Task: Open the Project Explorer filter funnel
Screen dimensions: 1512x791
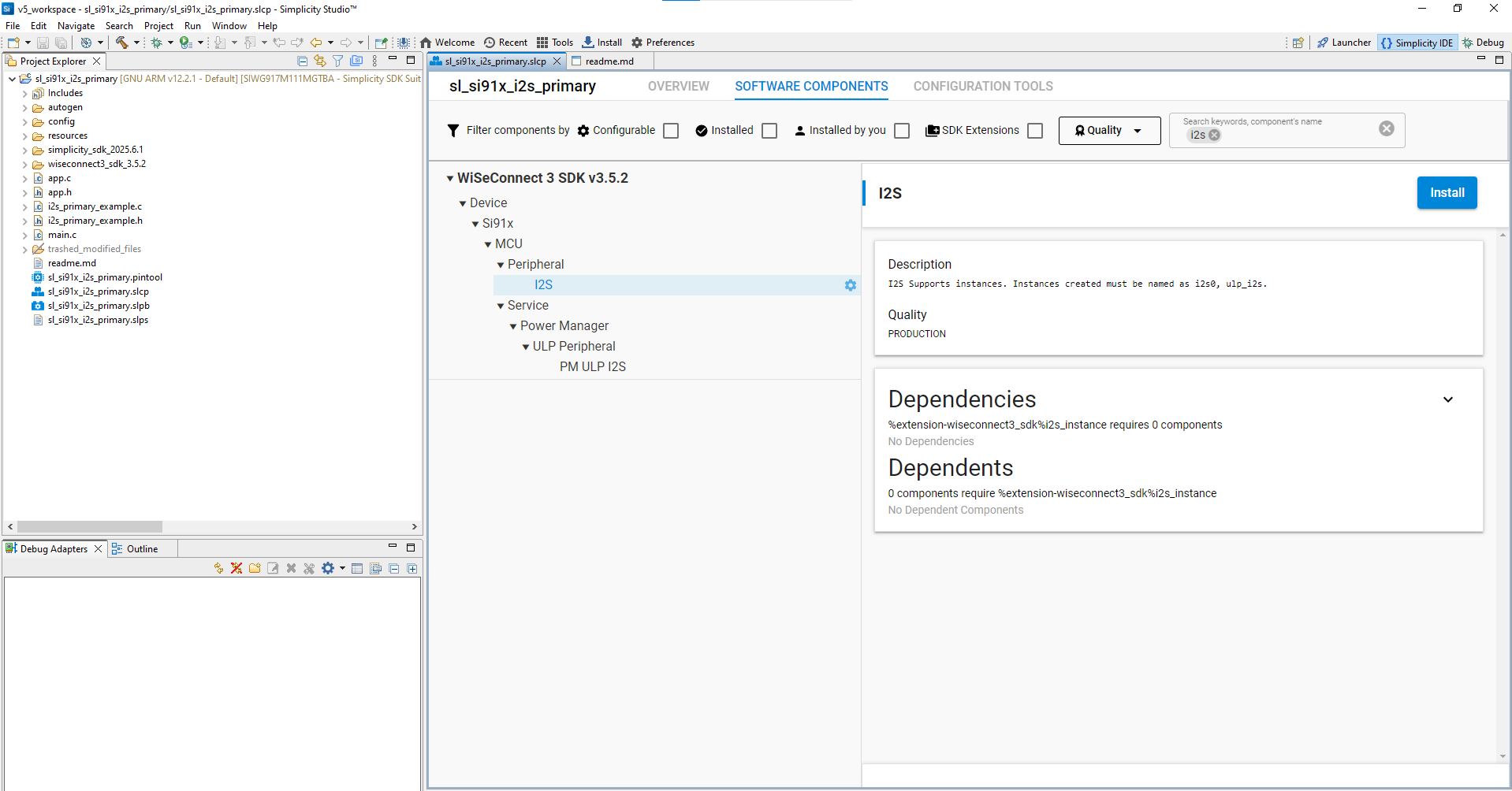Action: [337, 60]
